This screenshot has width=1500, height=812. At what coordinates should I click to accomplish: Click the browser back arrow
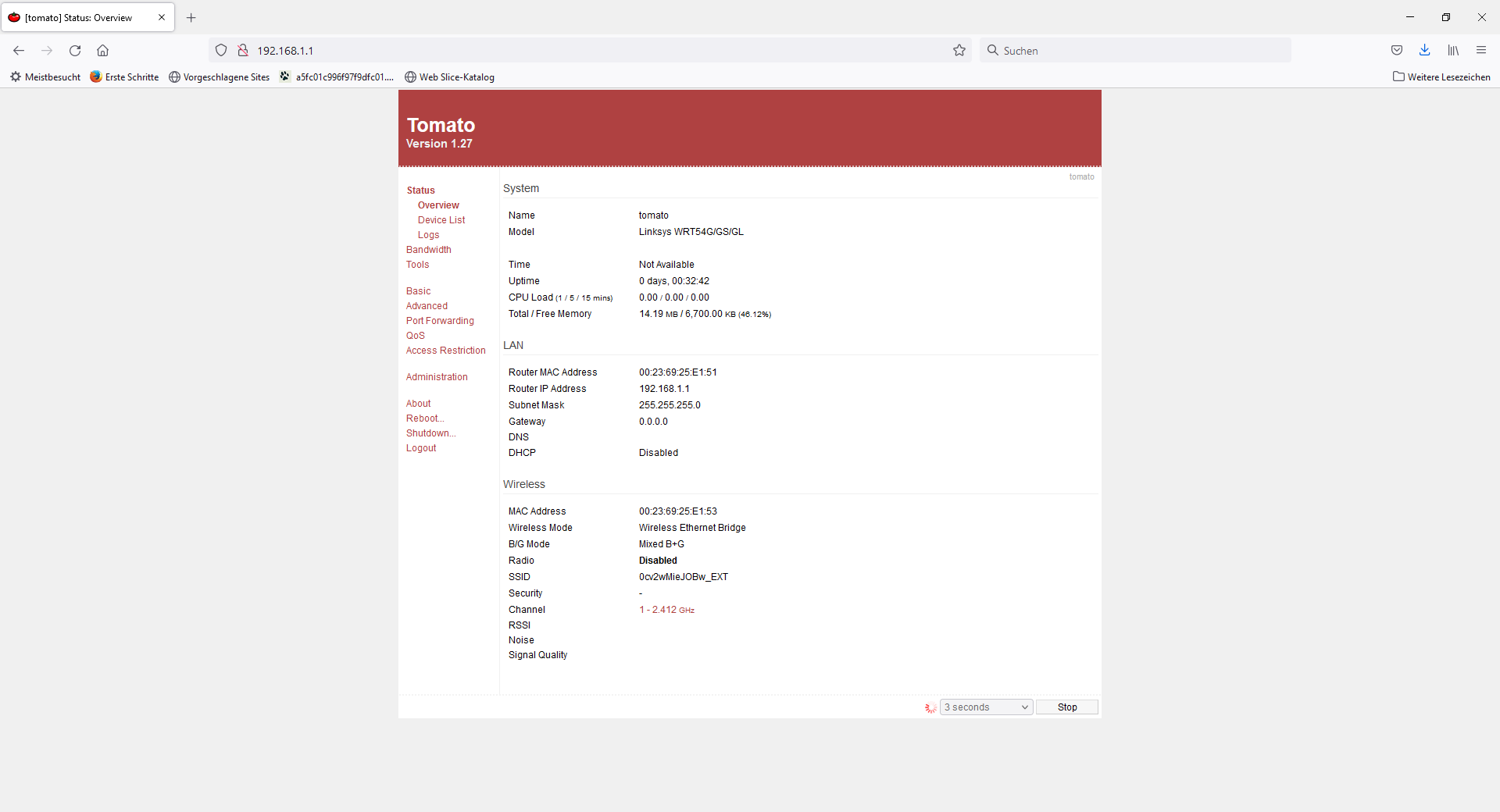pyautogui.click(x=19, y=51)
